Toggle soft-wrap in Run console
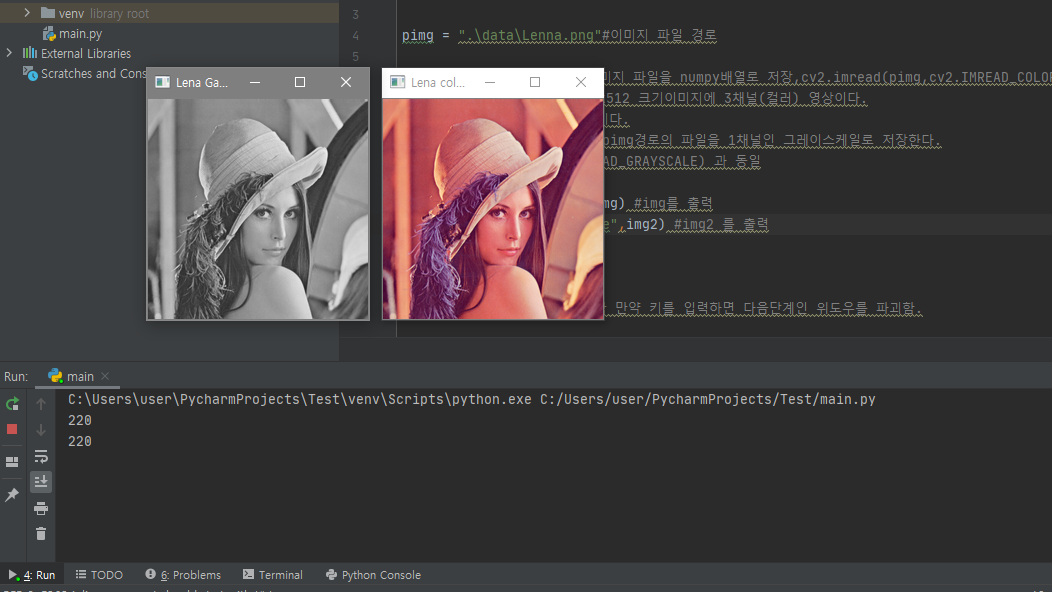 tap(41, 456)
